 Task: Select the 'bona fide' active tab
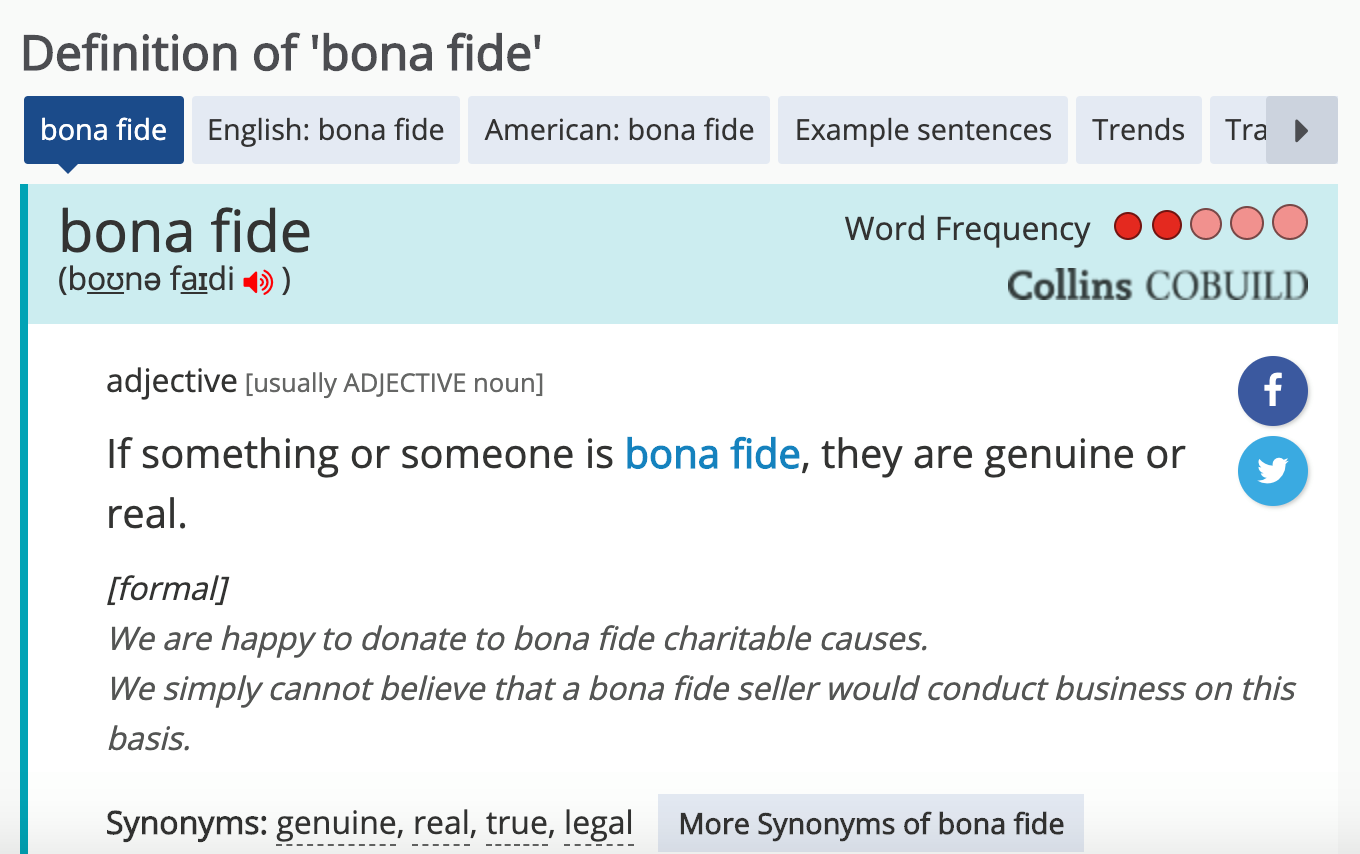[x=104, y=130]
